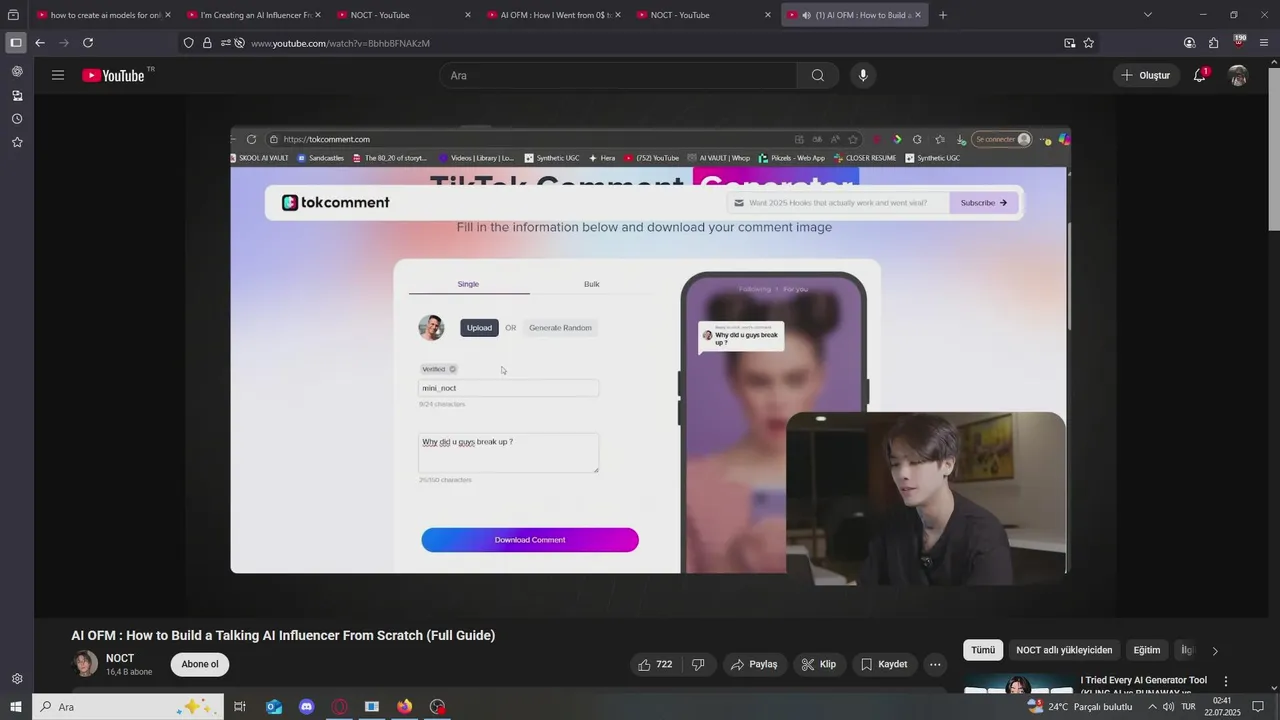The image size is (1280, 720).
Task: Expand the list all tabs dropdown
Action: (x=1148, y=15)
